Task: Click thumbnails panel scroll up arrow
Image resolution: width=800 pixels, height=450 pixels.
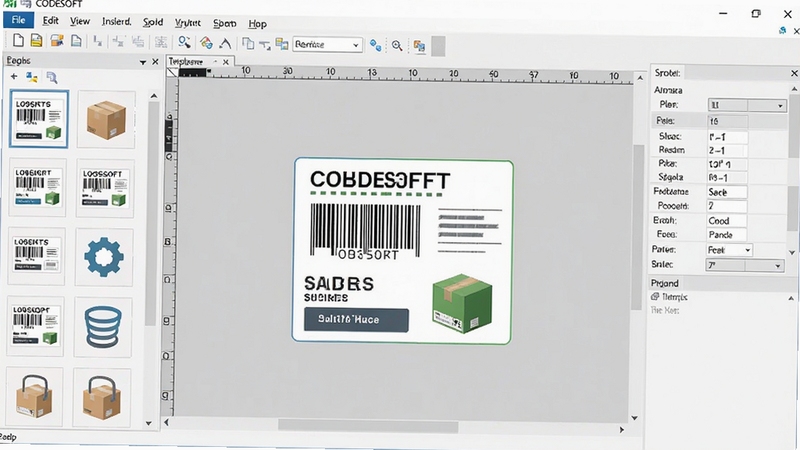Action: tap(154, 96)
